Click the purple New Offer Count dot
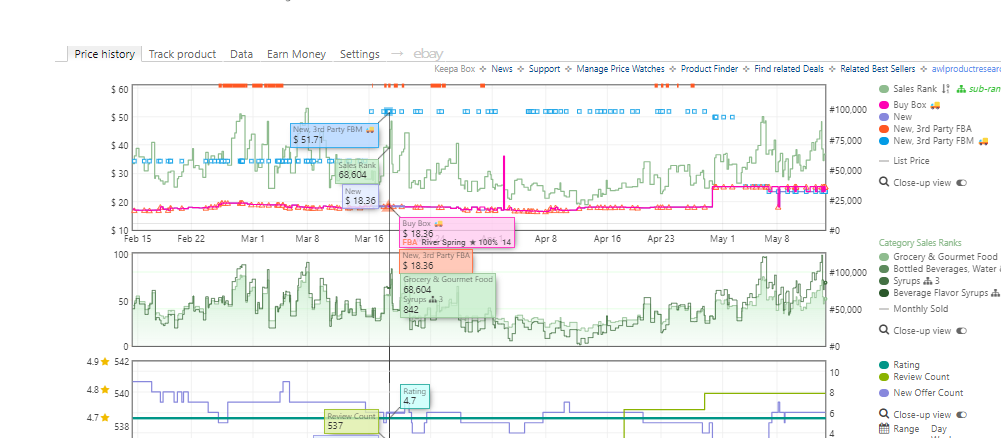1001x438 pixels. pyautogui.click(x=884, y=393)
